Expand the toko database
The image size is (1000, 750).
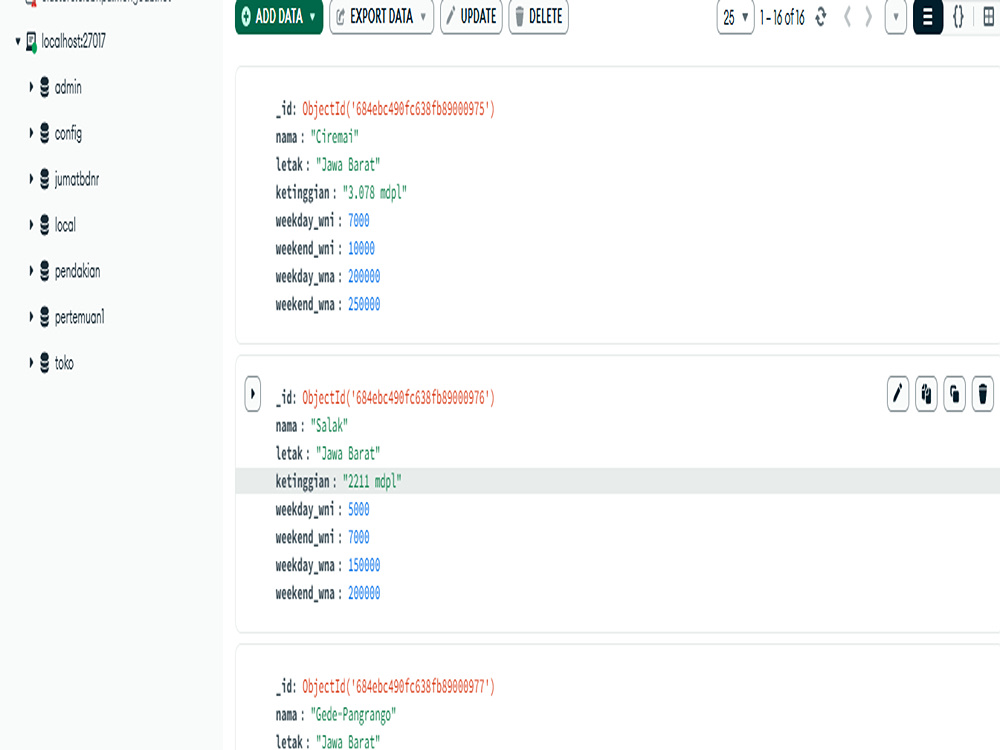pyautogui.click(x=31, y=362)
